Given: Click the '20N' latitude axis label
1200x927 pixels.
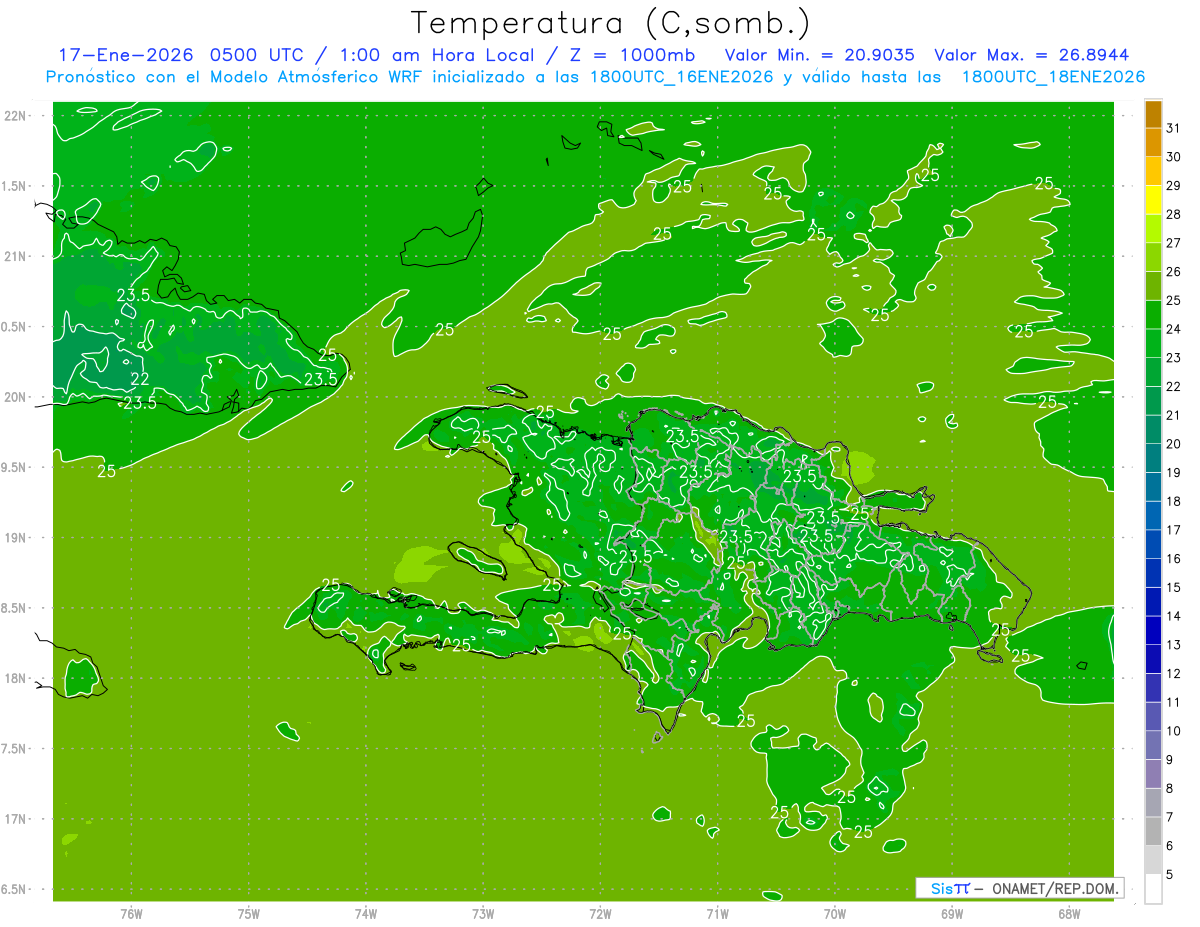Looking at the screenshot, I should click(14, 397).
